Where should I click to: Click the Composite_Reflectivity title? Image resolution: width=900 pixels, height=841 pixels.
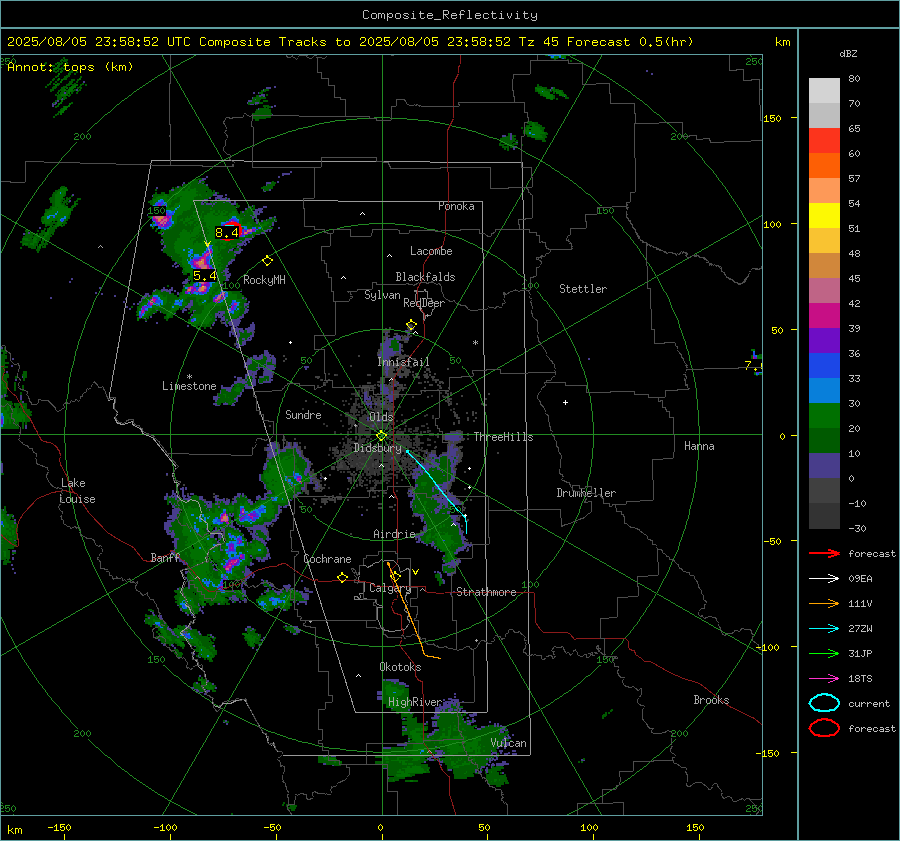[x=450, y=15]
